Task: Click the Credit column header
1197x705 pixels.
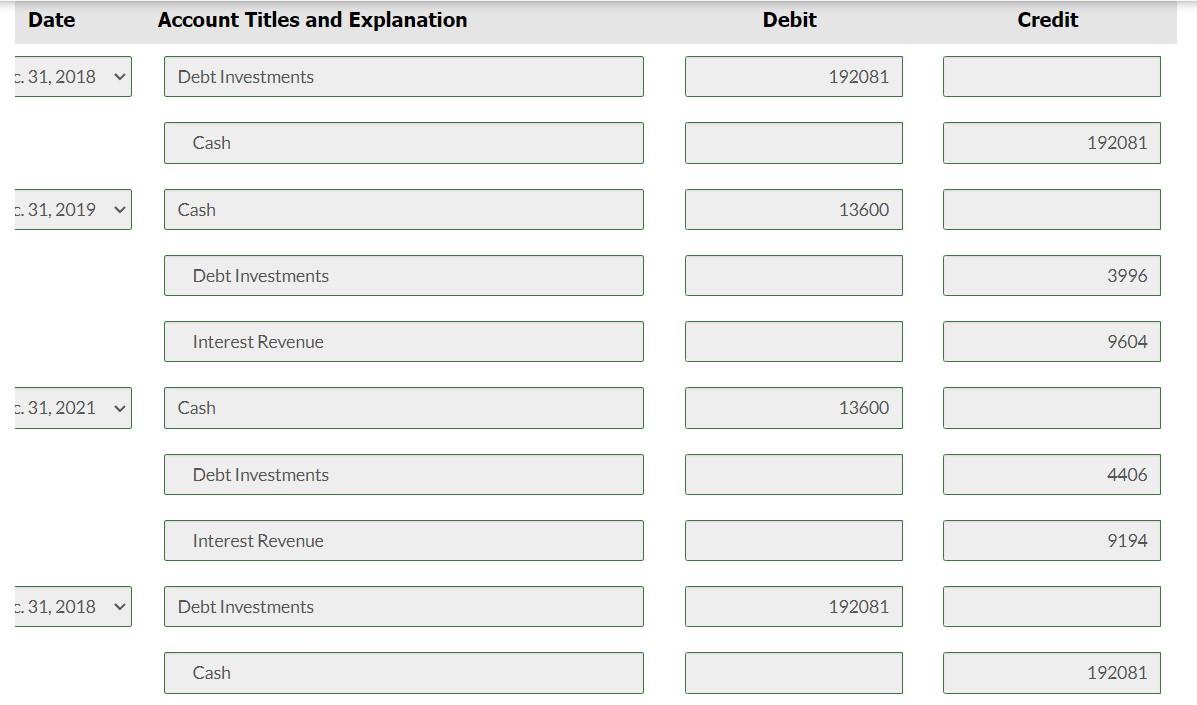Action: pos(1047,20)
